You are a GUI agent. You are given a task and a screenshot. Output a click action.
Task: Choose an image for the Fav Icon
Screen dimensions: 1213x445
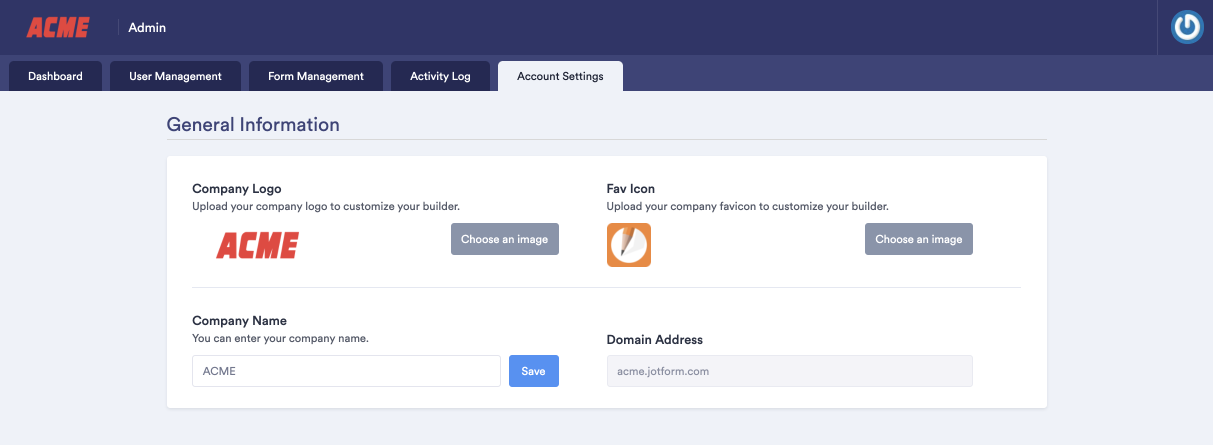pos(918,240)
